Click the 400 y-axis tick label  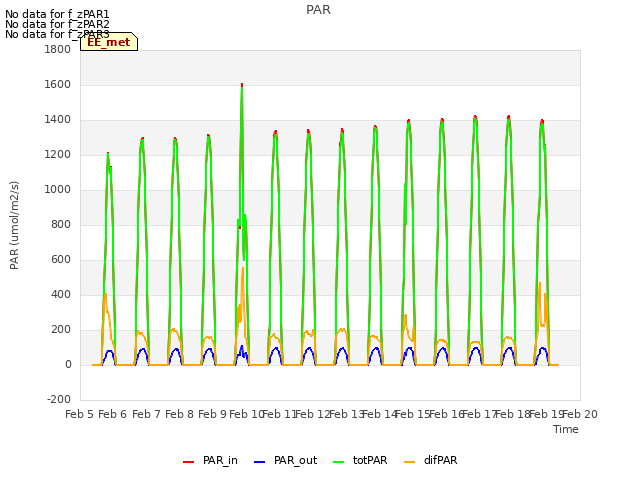pyautogui.click(x=61, y=295)
